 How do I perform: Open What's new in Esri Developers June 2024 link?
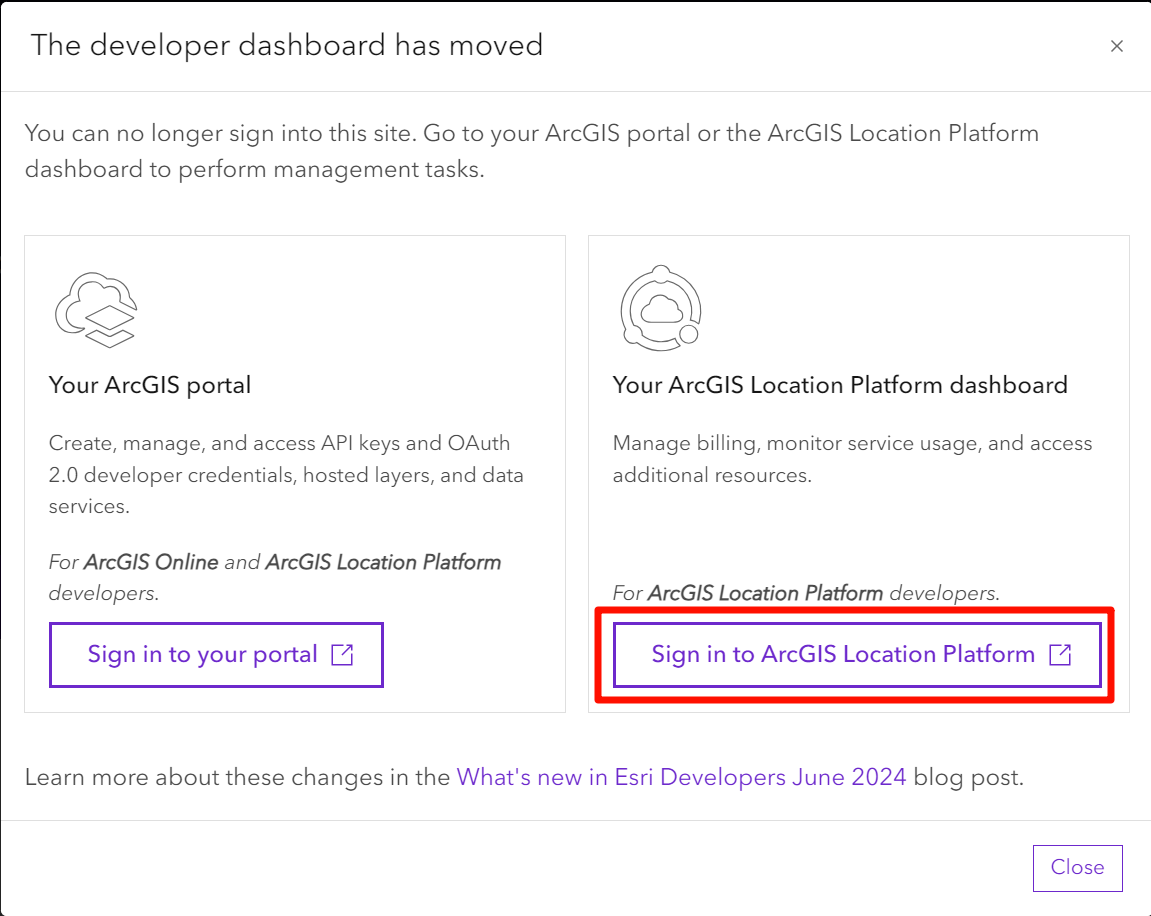tap(681, 777)
